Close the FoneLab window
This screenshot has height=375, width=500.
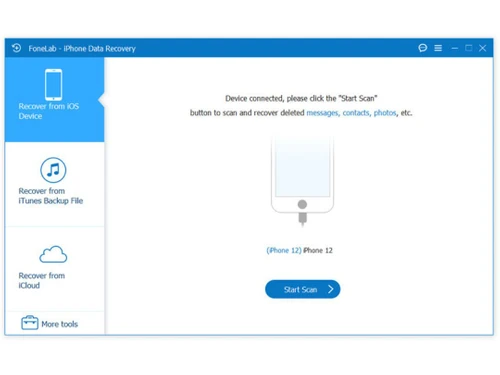[x=482, y=48]
